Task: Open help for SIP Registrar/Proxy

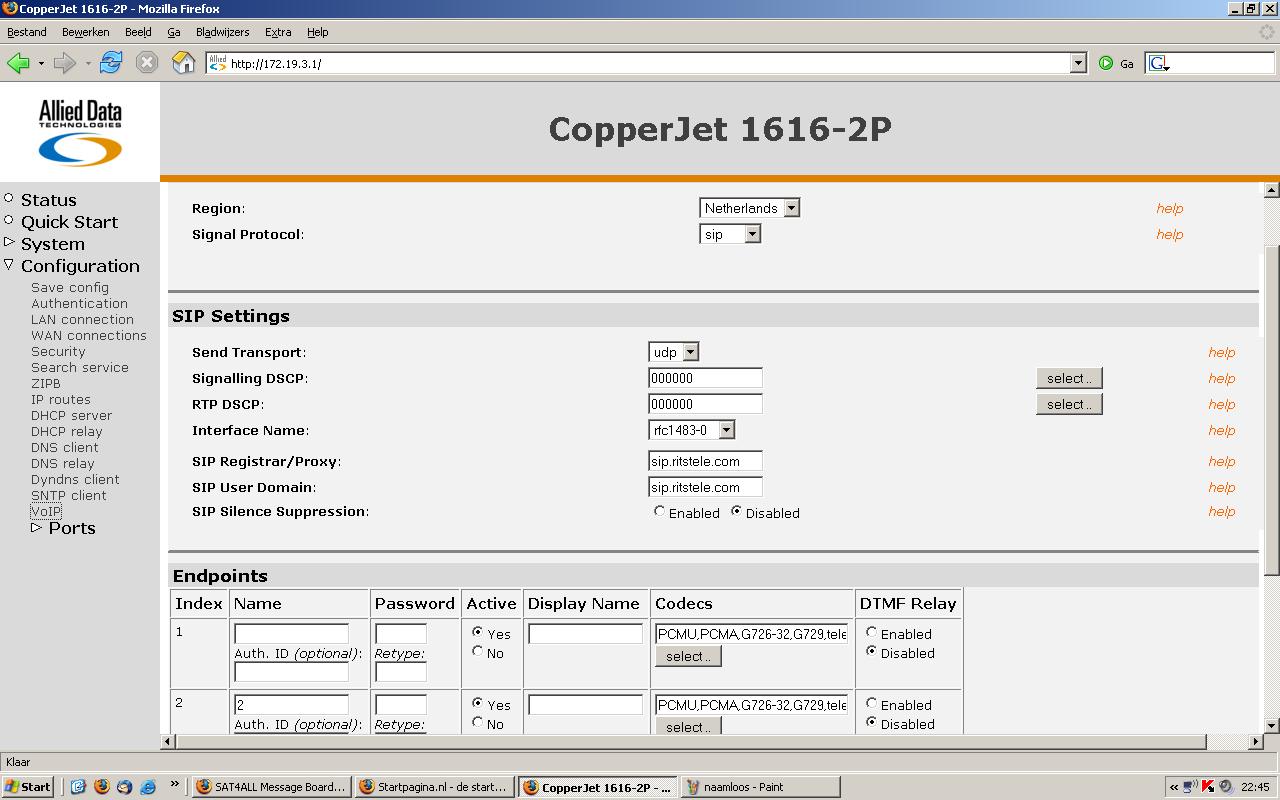Action: pyautogui.click(x=1221, y=461)
